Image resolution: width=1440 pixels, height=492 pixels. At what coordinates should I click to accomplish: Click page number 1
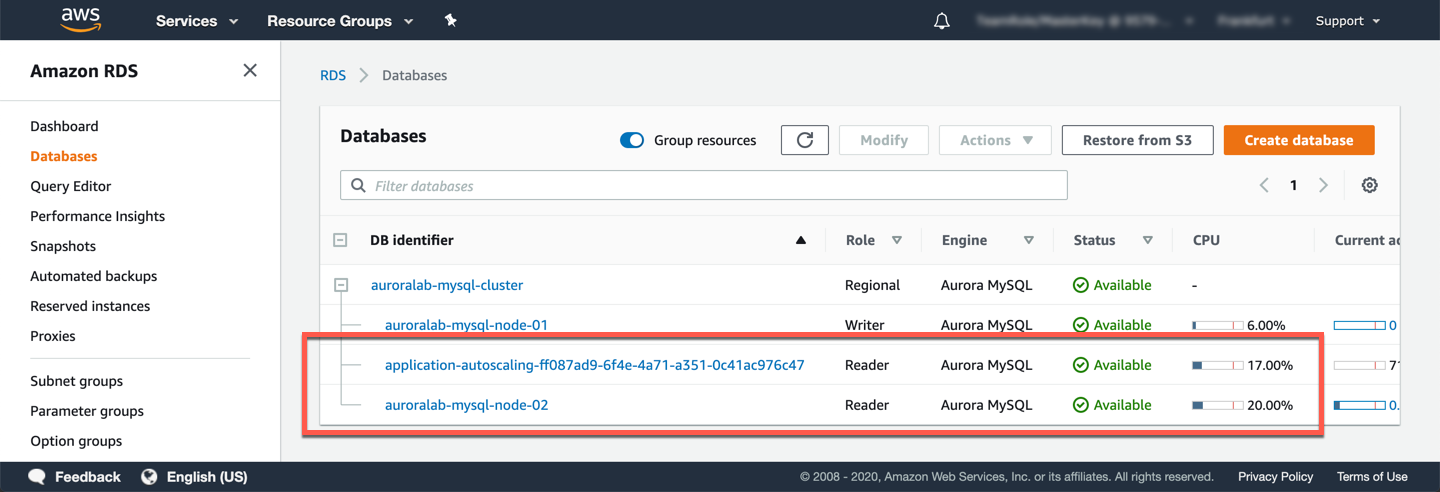point(1293,185)
